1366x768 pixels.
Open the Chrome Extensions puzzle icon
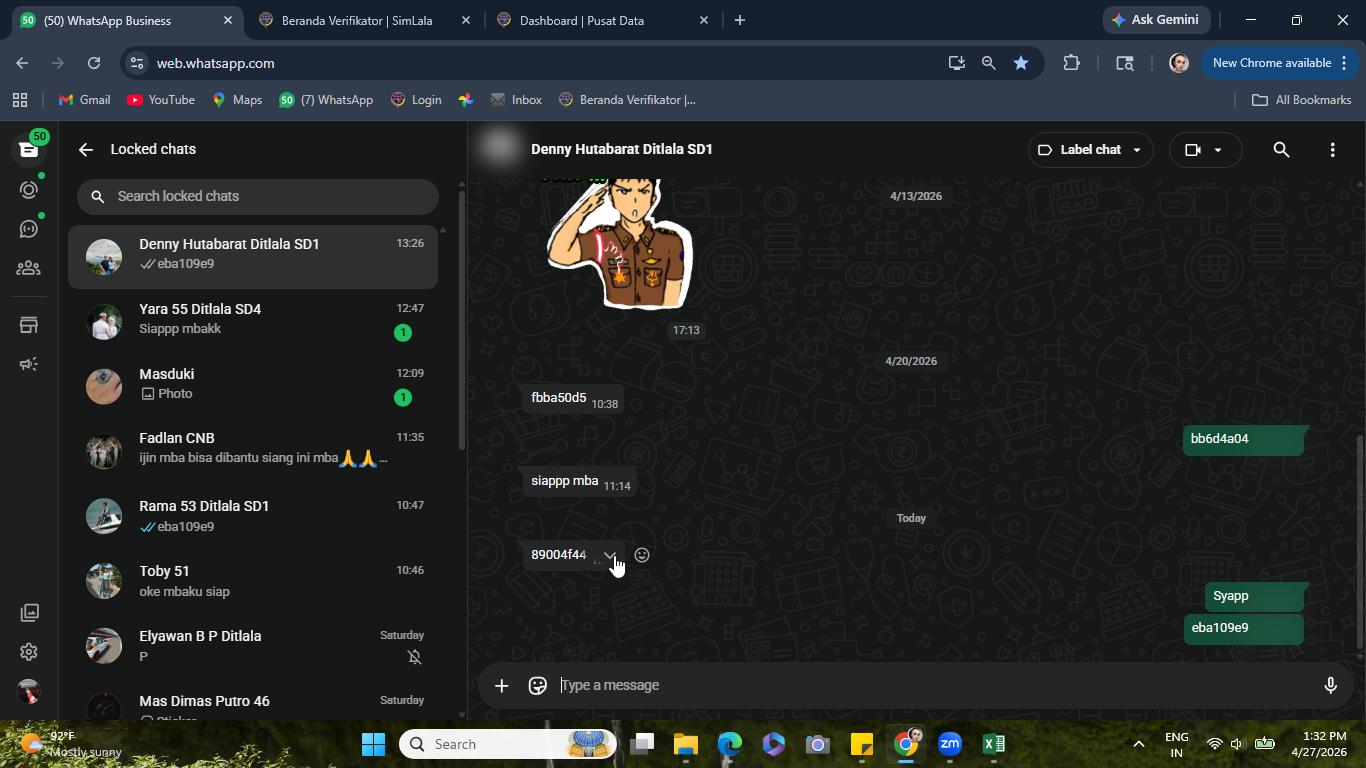(1071, 63)
